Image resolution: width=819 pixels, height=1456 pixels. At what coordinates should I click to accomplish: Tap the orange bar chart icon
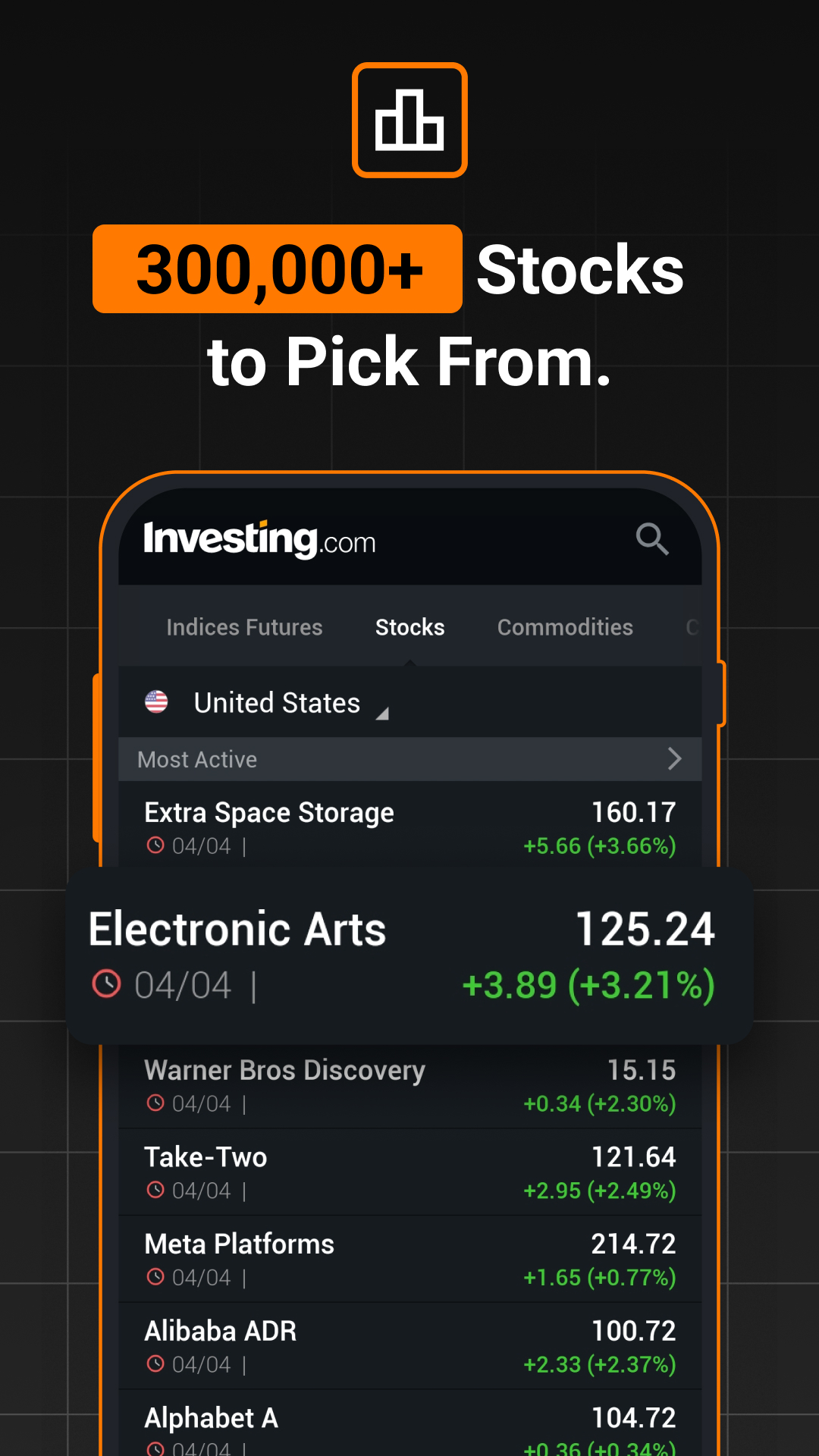tap(409, 120)
